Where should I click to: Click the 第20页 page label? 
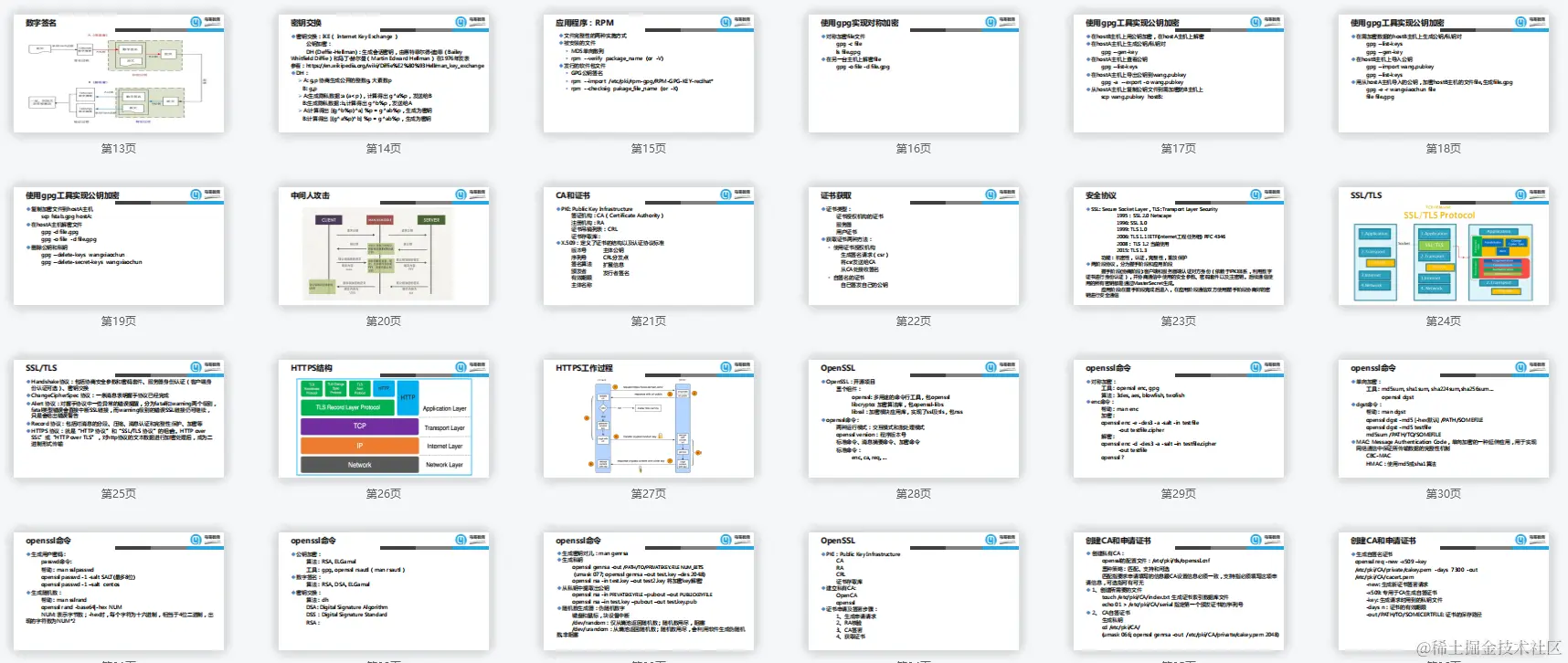click(384, 321)
